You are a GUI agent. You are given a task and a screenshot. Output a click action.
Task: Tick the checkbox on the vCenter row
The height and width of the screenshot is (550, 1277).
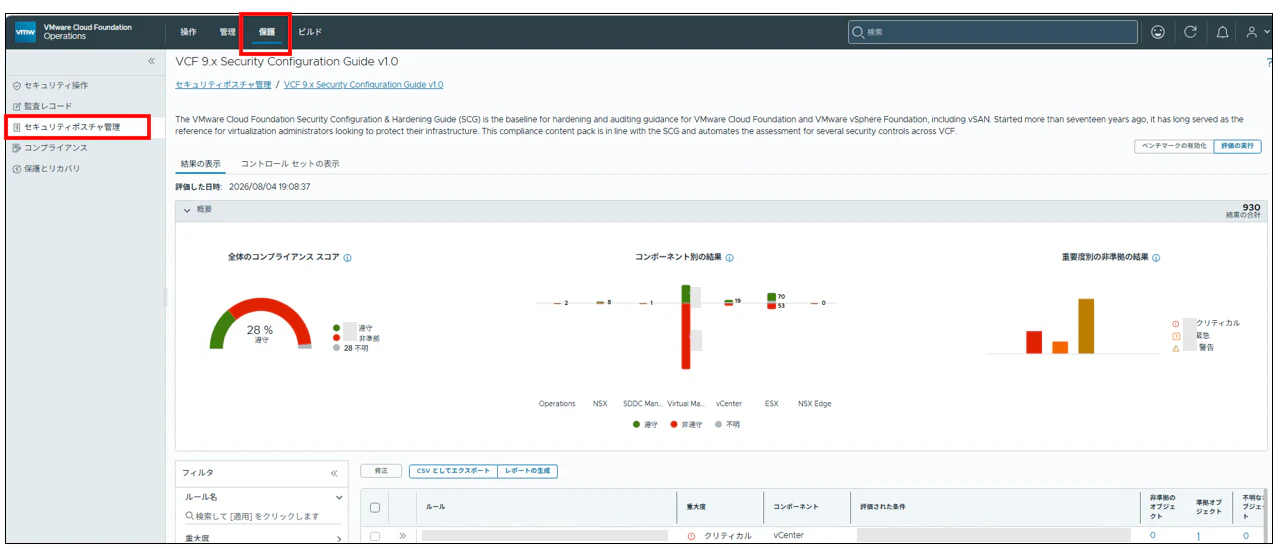pos(375,537)
